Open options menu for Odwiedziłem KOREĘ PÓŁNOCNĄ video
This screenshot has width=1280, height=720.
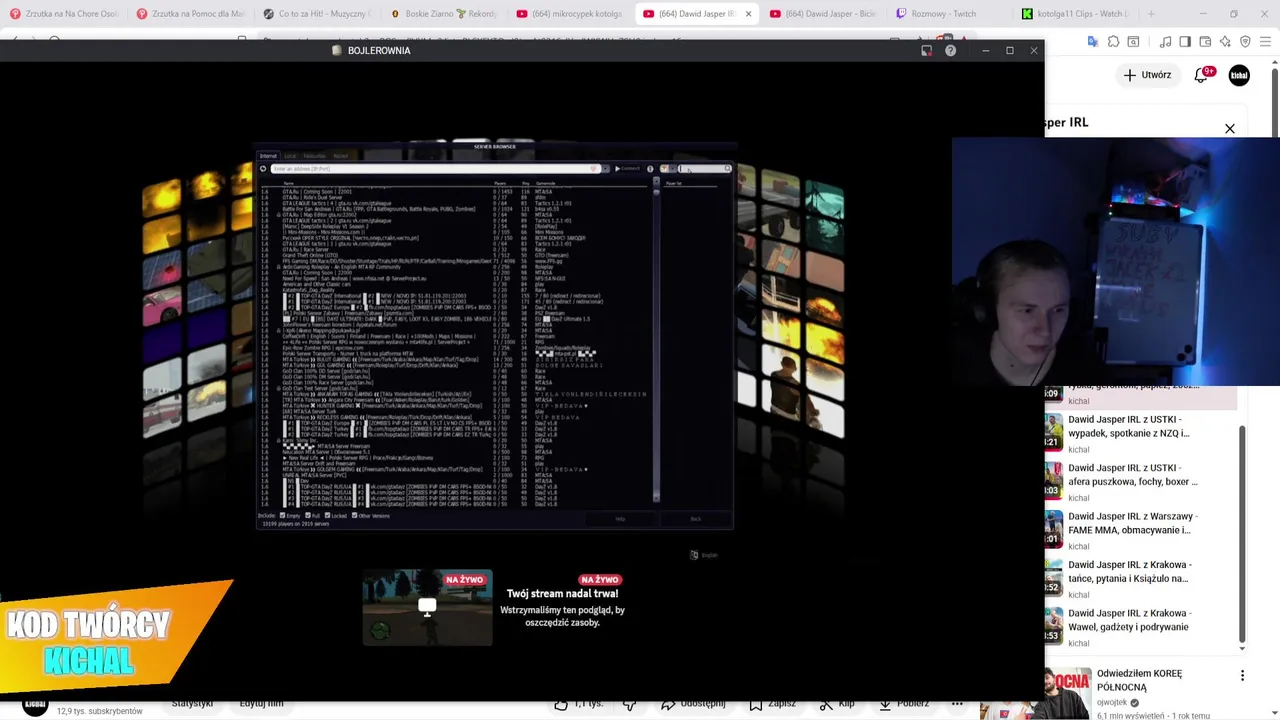1242,676
